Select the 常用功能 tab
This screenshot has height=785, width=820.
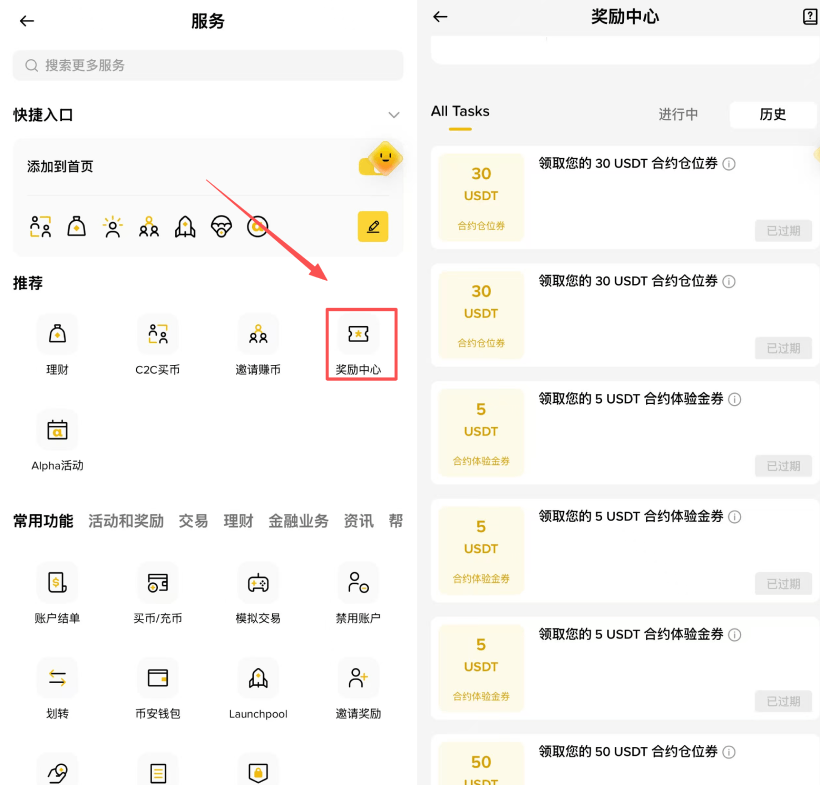click(43, 521)
